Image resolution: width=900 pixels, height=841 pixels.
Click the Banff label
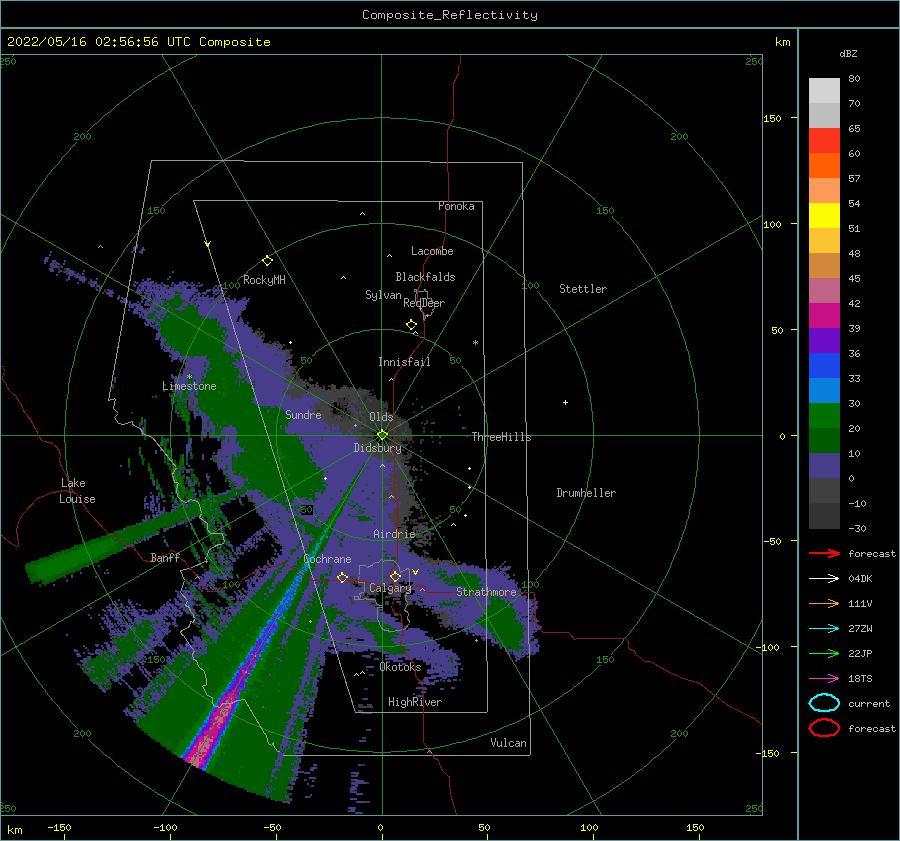[165, 557]
